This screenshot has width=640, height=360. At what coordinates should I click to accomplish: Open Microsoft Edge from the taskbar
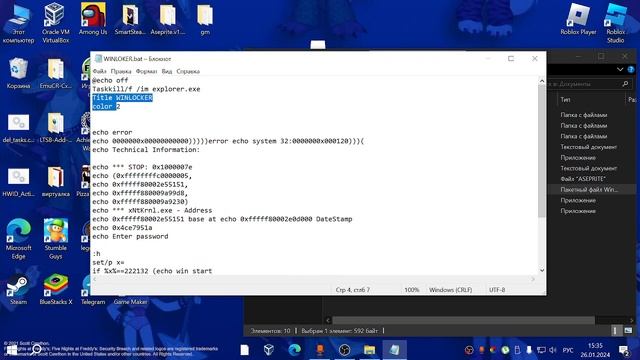coord(294,350)
